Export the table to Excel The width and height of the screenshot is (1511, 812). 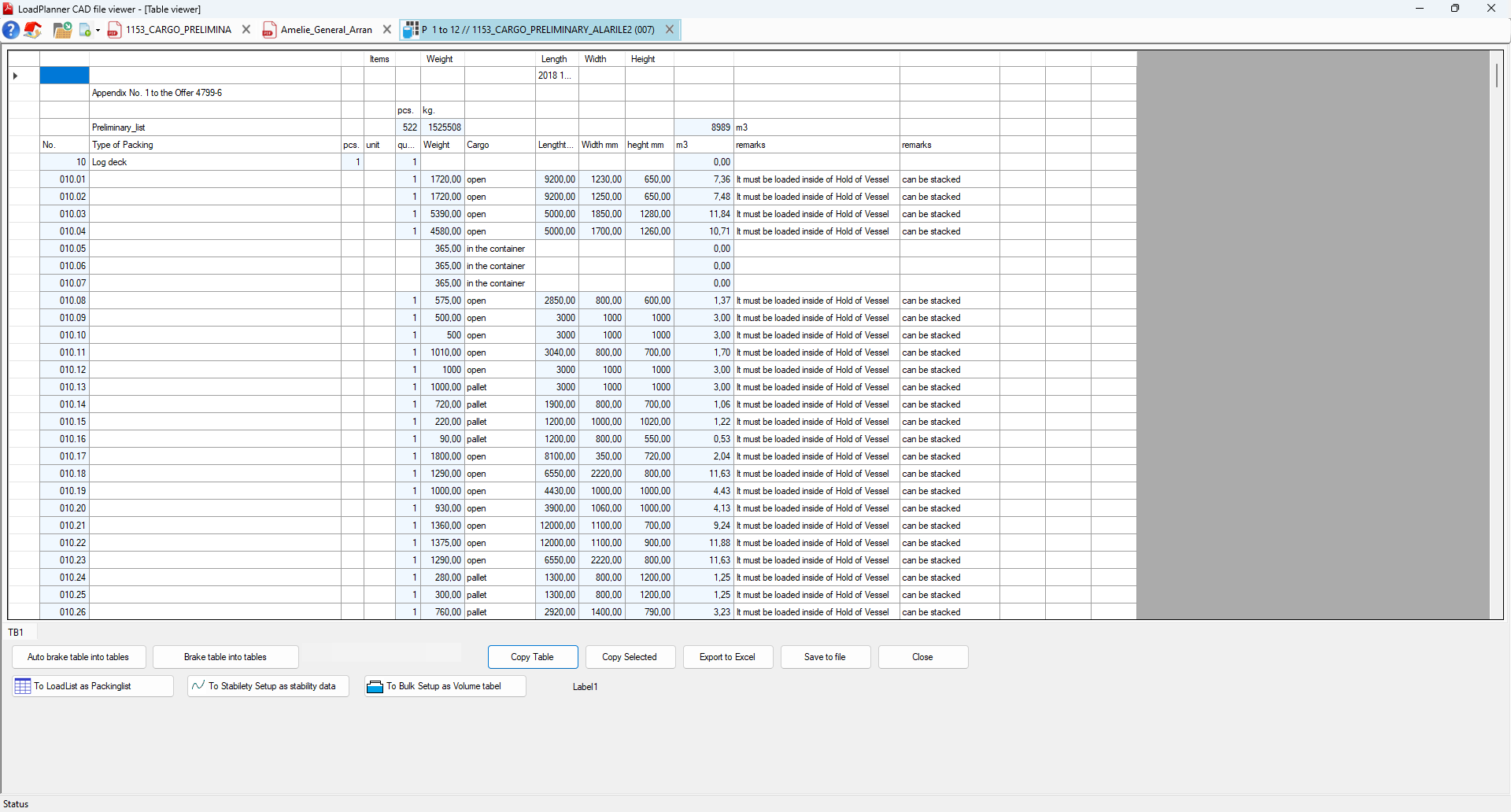click(x=728, y=657)
